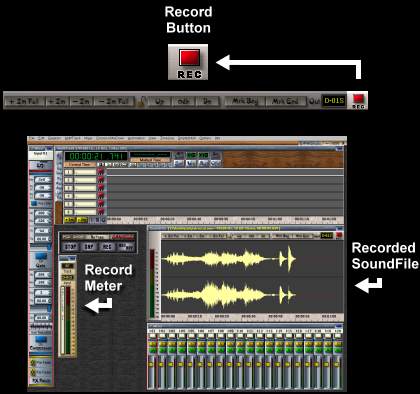Click the small REC button on the toolbar strip
Screen dimensions: 420x394
[x=358, y=100]
